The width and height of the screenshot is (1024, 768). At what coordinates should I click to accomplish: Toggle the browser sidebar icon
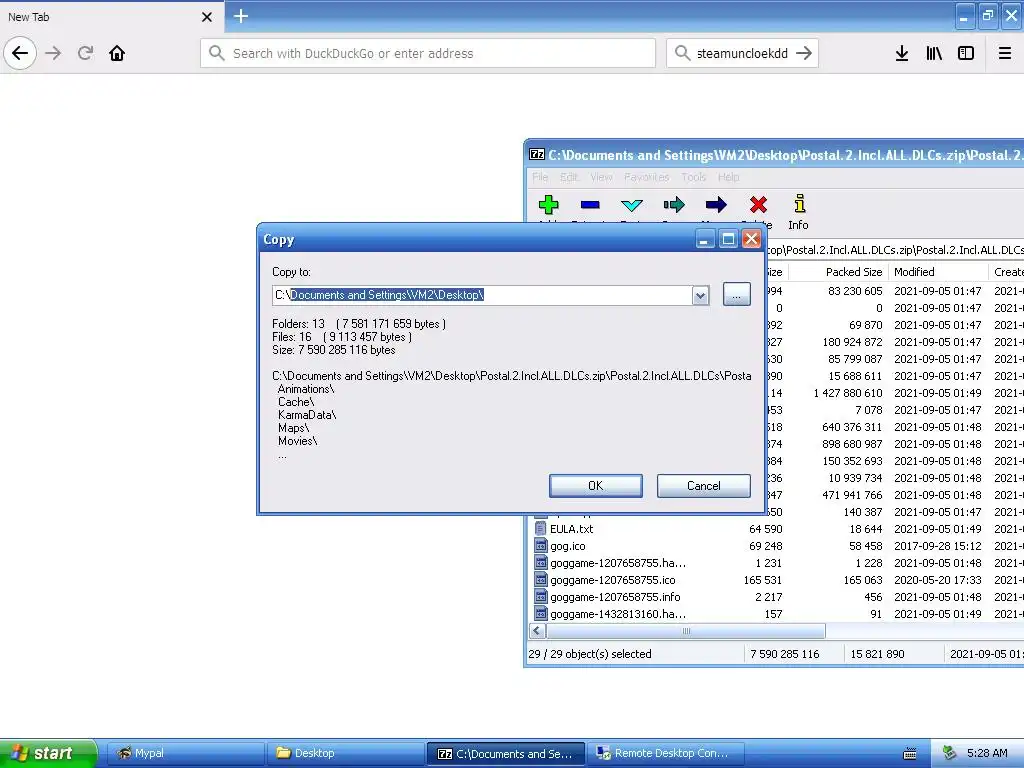point(966,53)
